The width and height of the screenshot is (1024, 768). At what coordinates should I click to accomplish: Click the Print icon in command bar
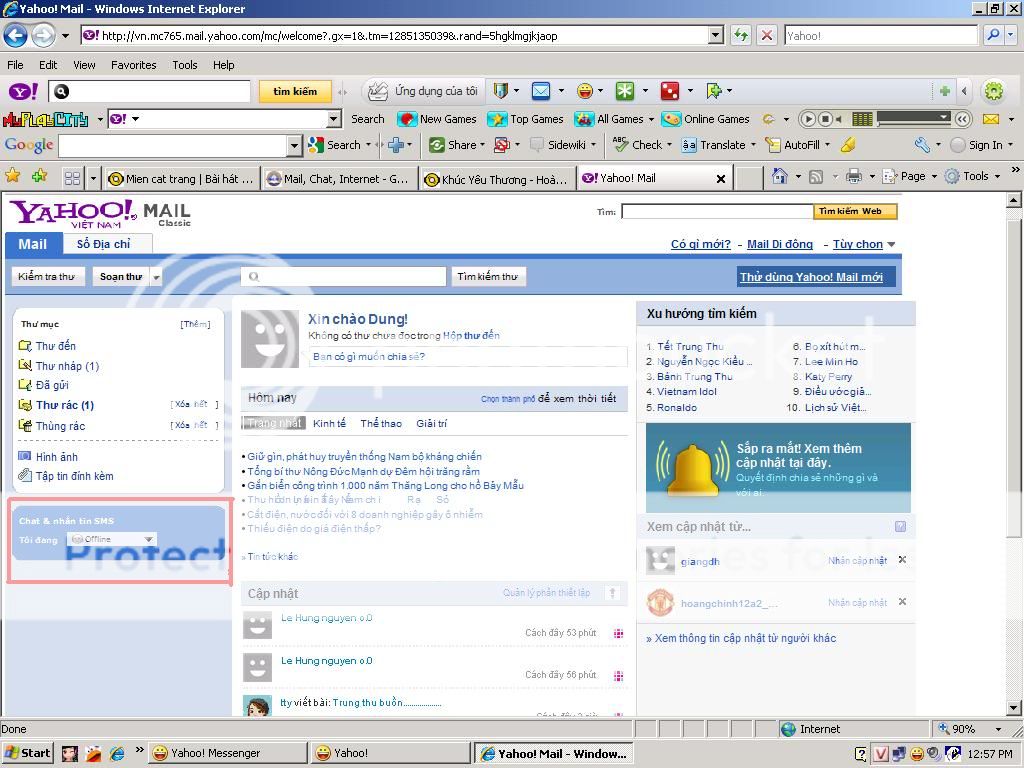853,177
